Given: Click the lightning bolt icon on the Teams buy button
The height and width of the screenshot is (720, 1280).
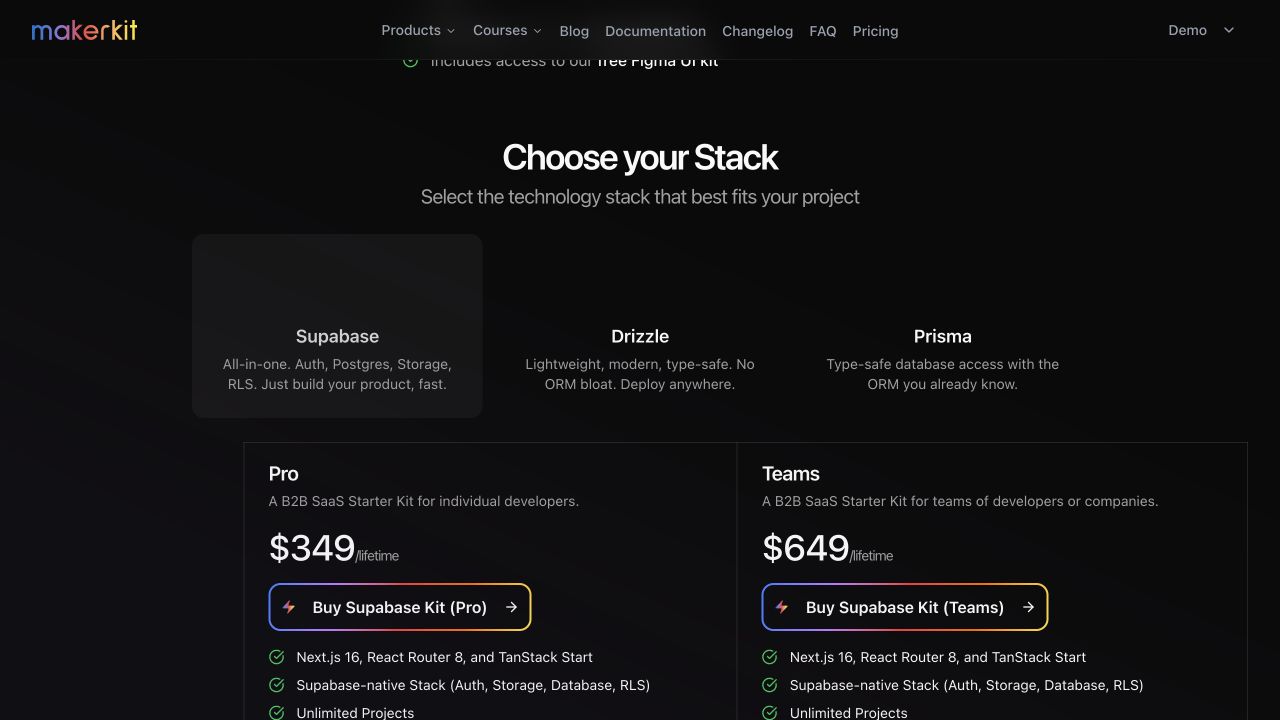Looking at the screenshot, I should click(x=782, y=607).
